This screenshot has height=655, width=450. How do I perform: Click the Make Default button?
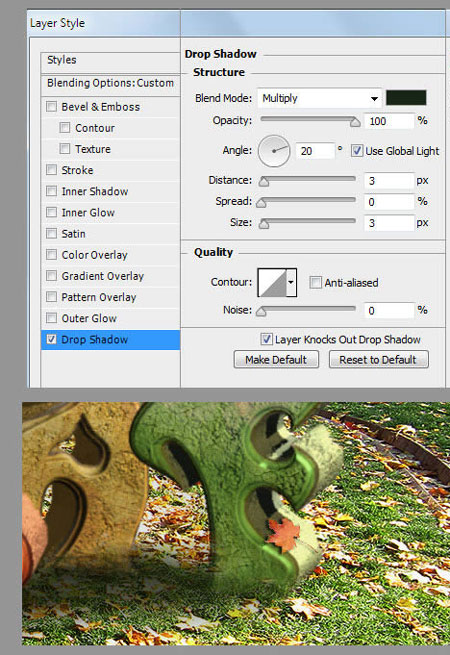coord(276,360)
